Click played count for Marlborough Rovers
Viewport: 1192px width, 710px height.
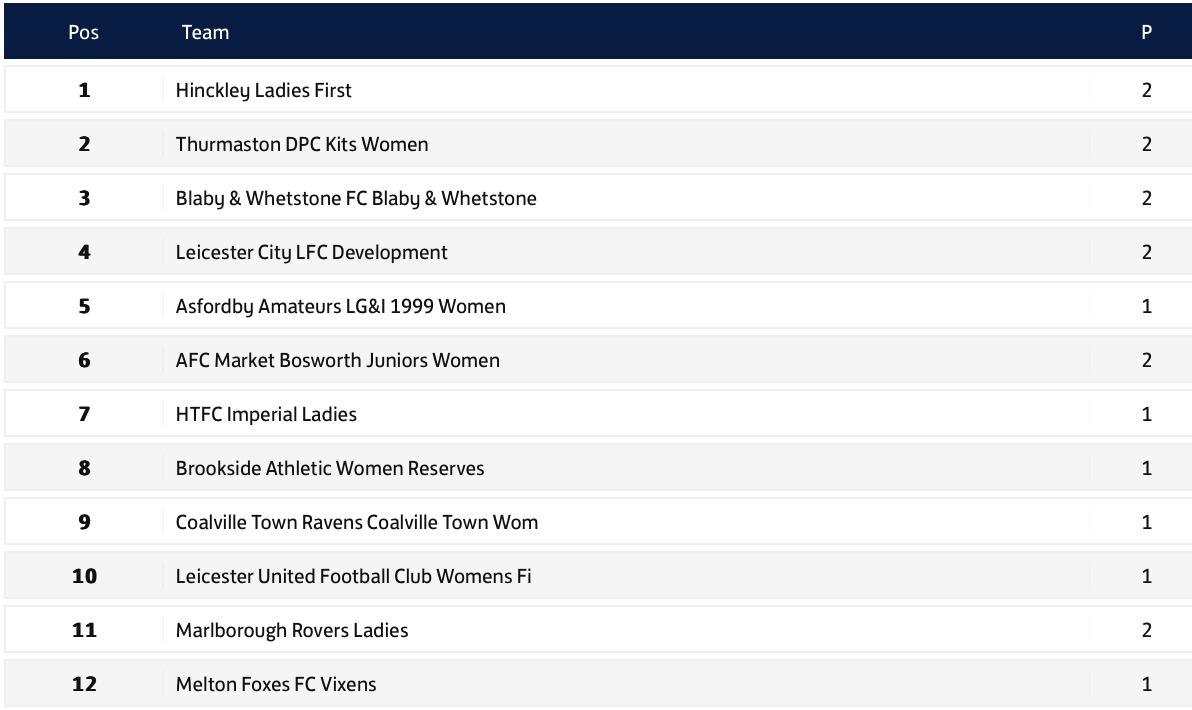click(1146, 630)
